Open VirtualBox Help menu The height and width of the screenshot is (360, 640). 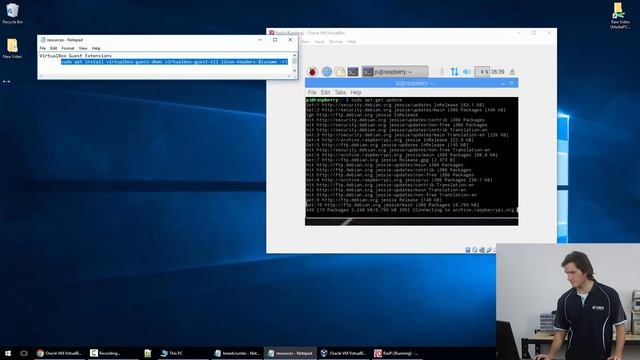coord(352,42)
